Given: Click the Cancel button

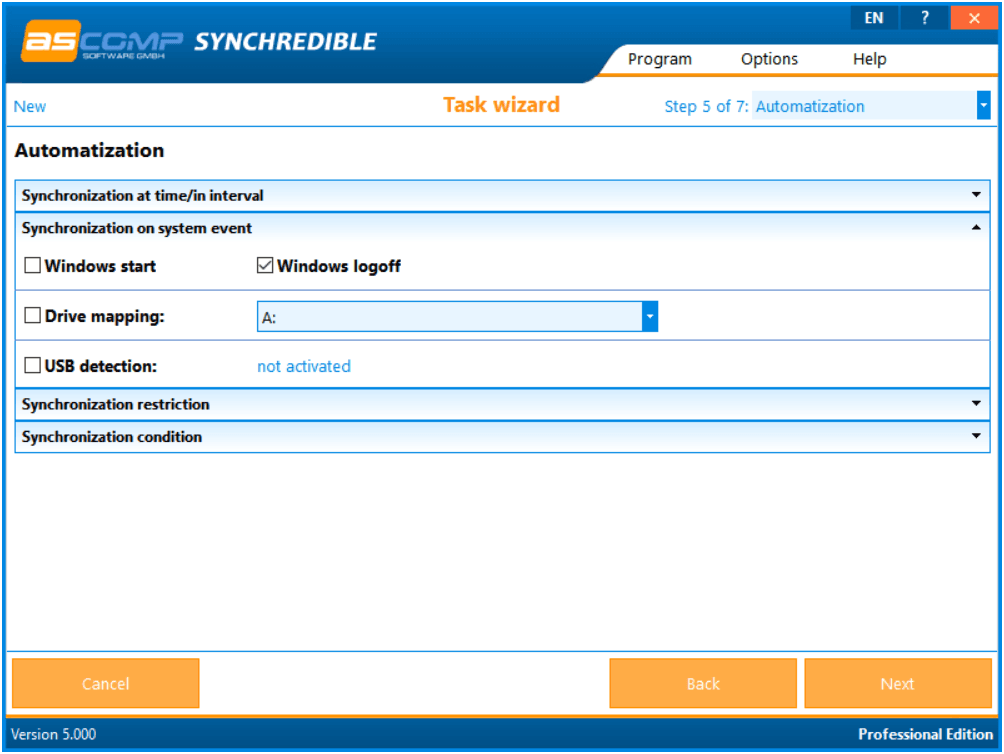Looking at the screenshot, I should click(x=106, y=684).
